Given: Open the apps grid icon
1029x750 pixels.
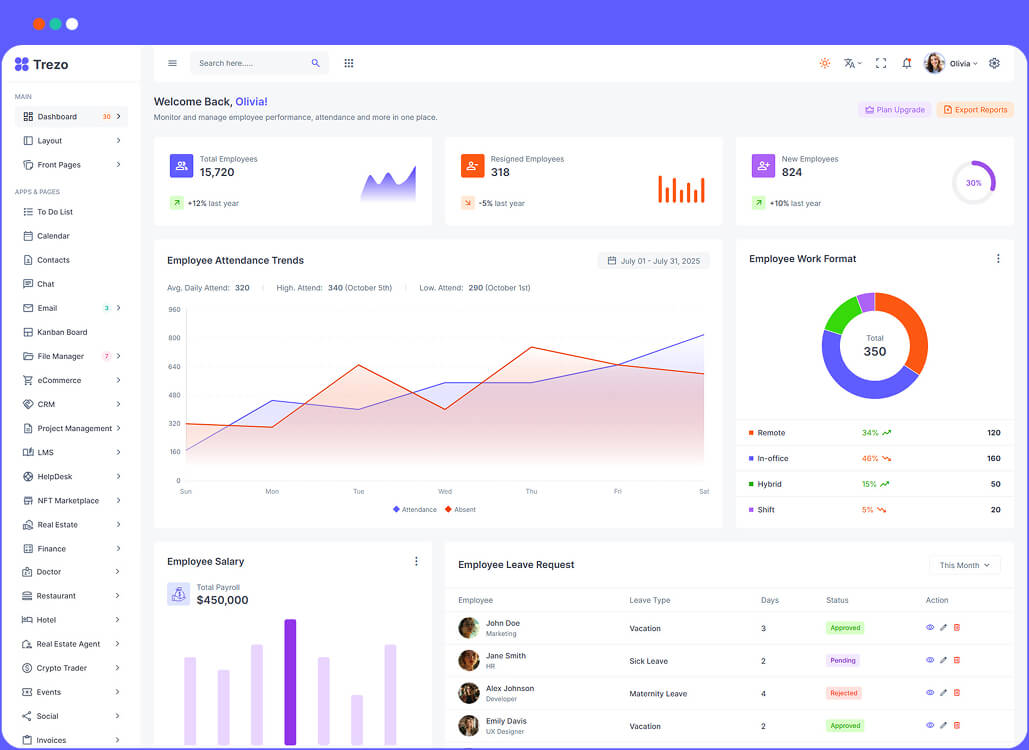Looking at the screenshot, I should click(x=349, y=63).
